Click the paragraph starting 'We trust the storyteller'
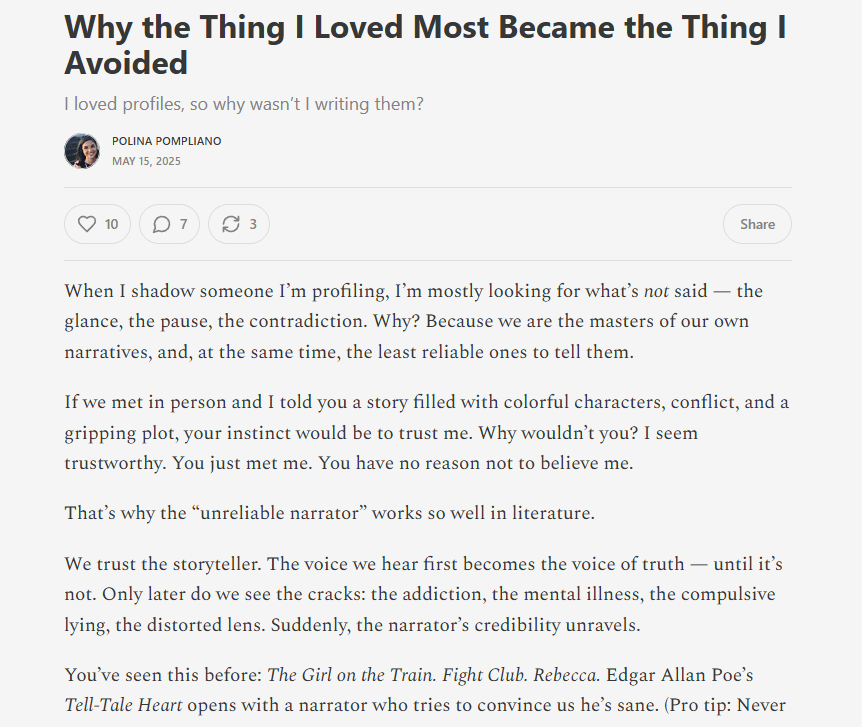The image size is (862, 727). (423, 594)
